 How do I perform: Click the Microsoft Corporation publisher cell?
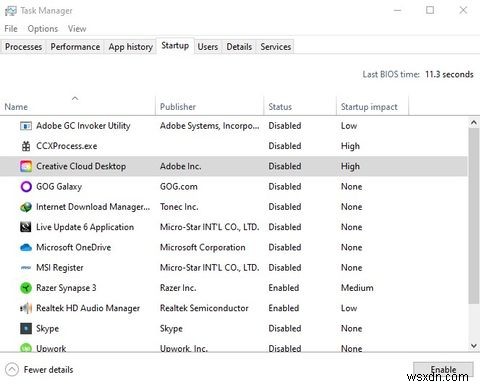tap(202, 248)
